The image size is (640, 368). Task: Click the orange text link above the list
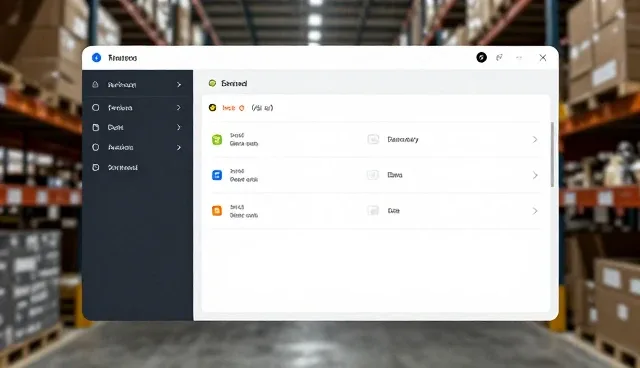pyautogui.click(x=229, y=108)
